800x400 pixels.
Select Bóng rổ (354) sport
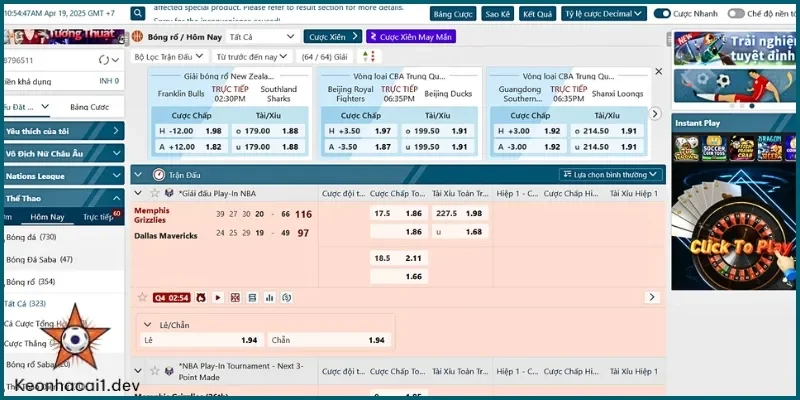point(31,282)
